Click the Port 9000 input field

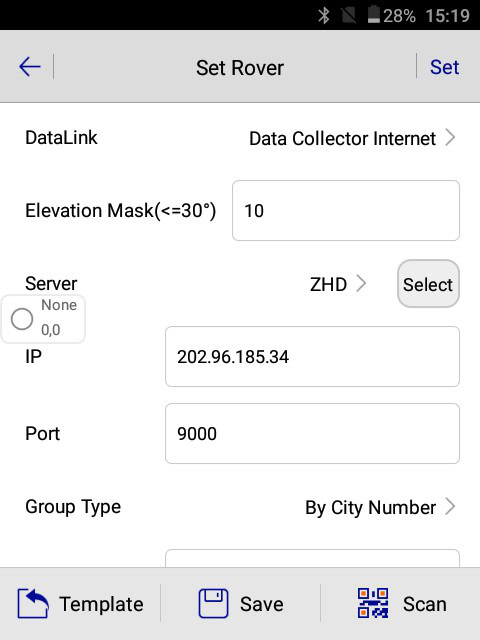(x=312, y=433)
